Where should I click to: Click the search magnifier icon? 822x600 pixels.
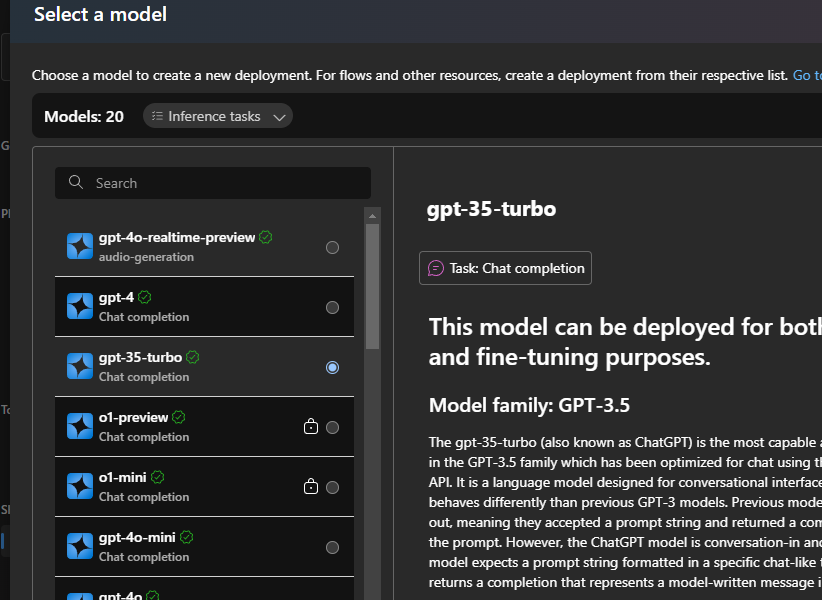pos(76,182)
